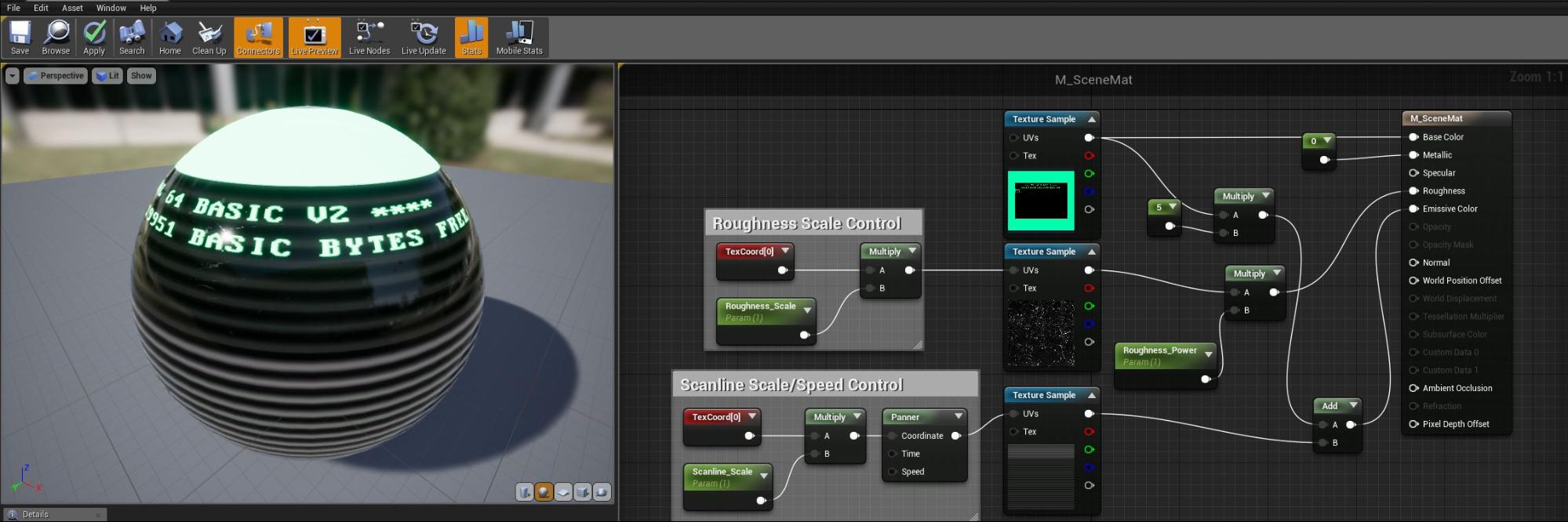Save the material with the Save icon
Image resolution: width=1568 pixels, height=522 pixels.
coord(20,38)
